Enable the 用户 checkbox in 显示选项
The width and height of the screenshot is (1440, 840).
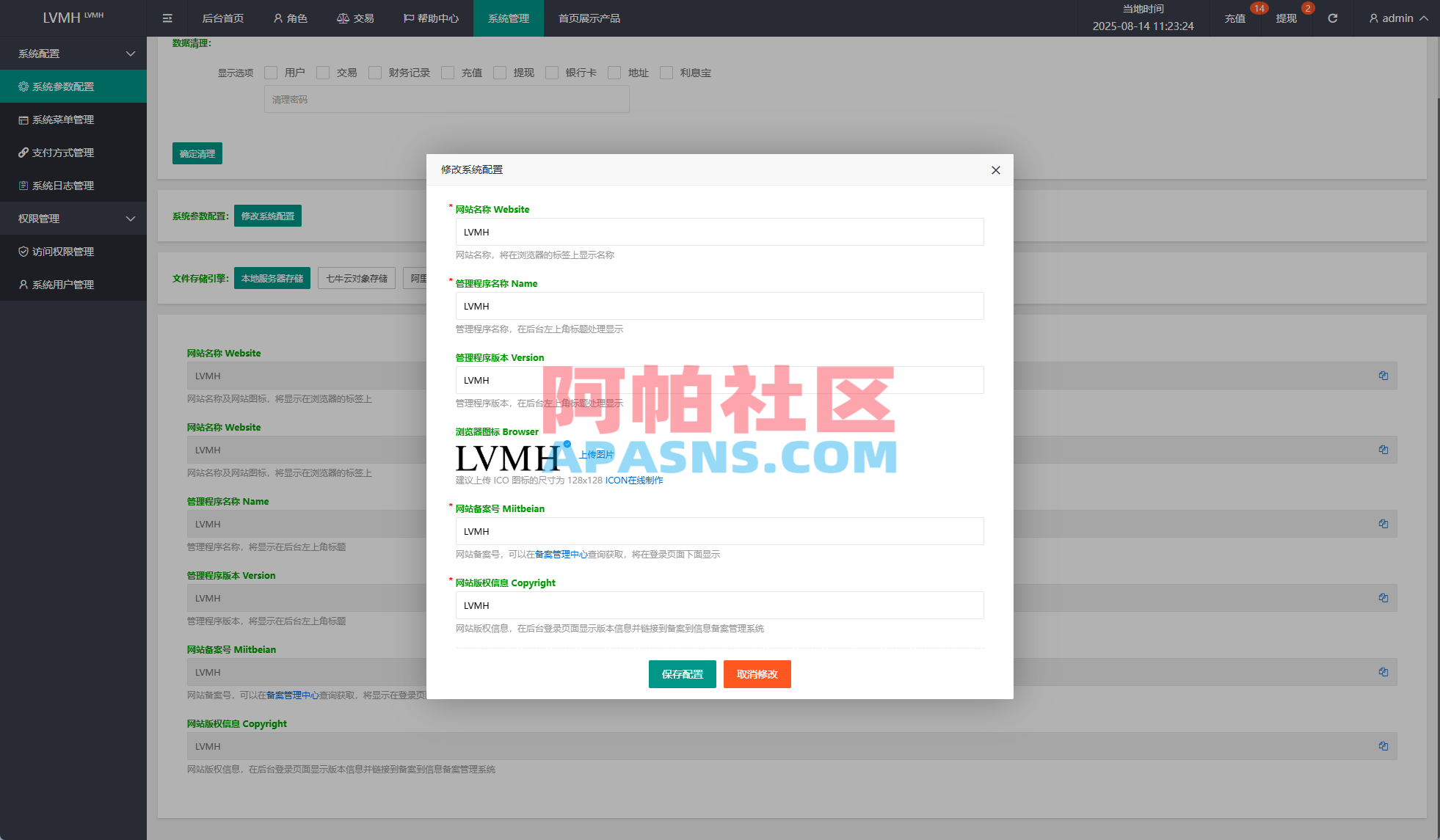point(272,73)
